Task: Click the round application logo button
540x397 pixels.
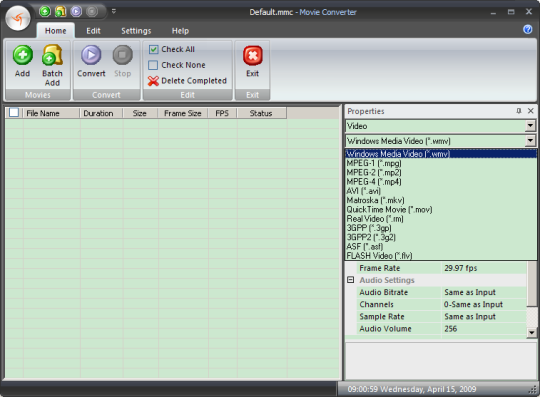Action: [x=18, y=18]
